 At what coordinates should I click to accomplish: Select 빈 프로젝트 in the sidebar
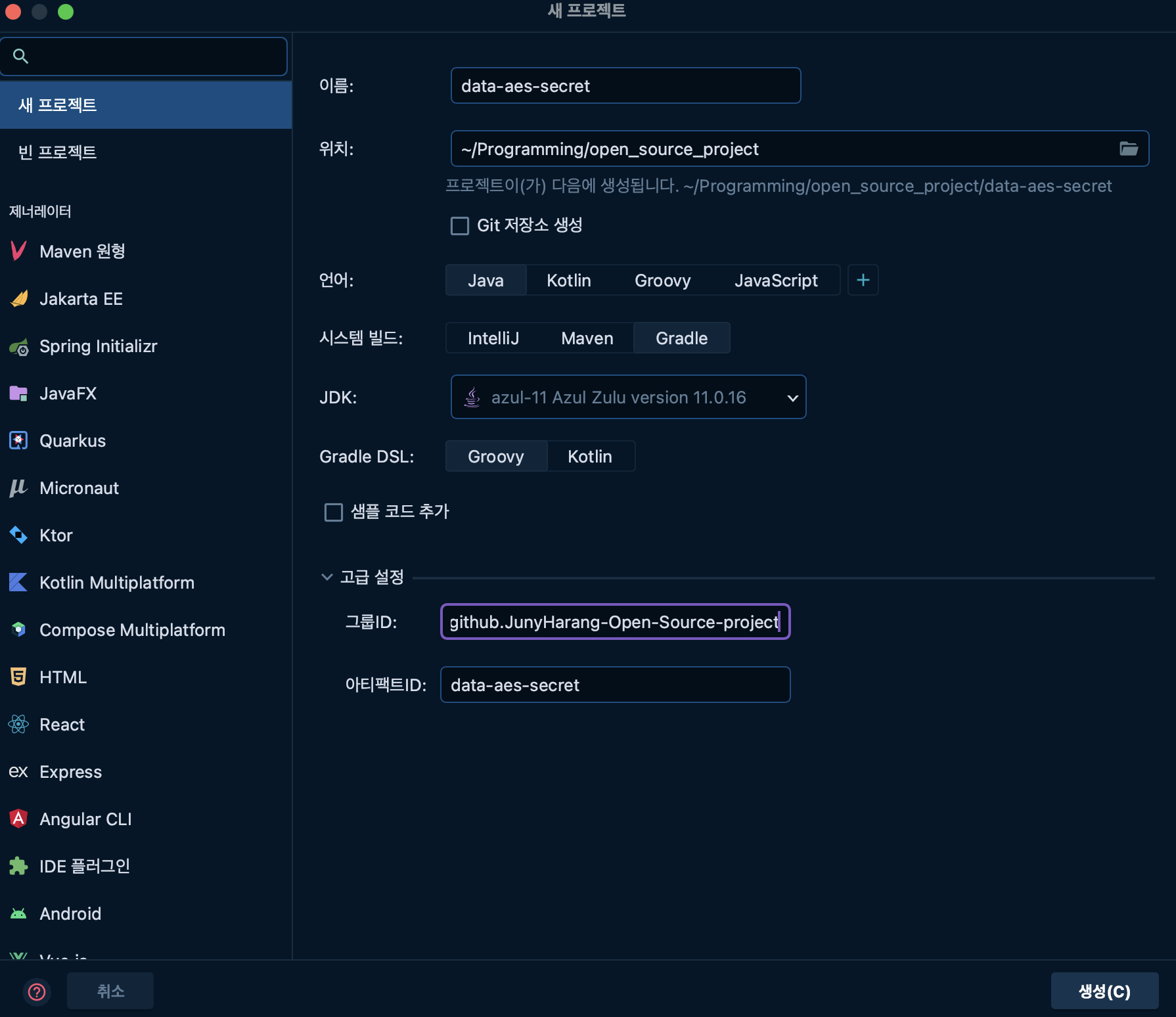[146, 152]
